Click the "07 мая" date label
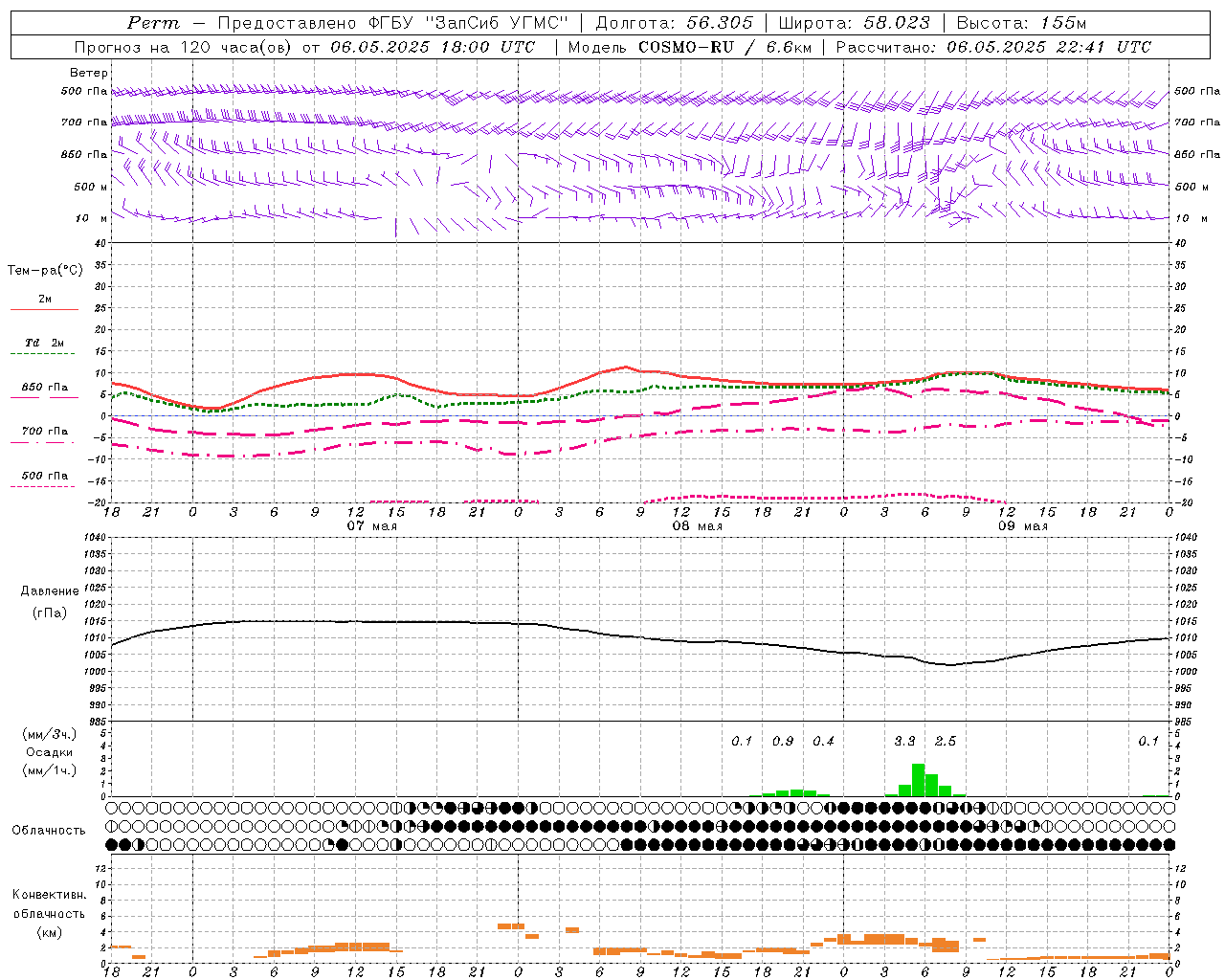This screenshot has width=1225, height=980. (371, 526)
